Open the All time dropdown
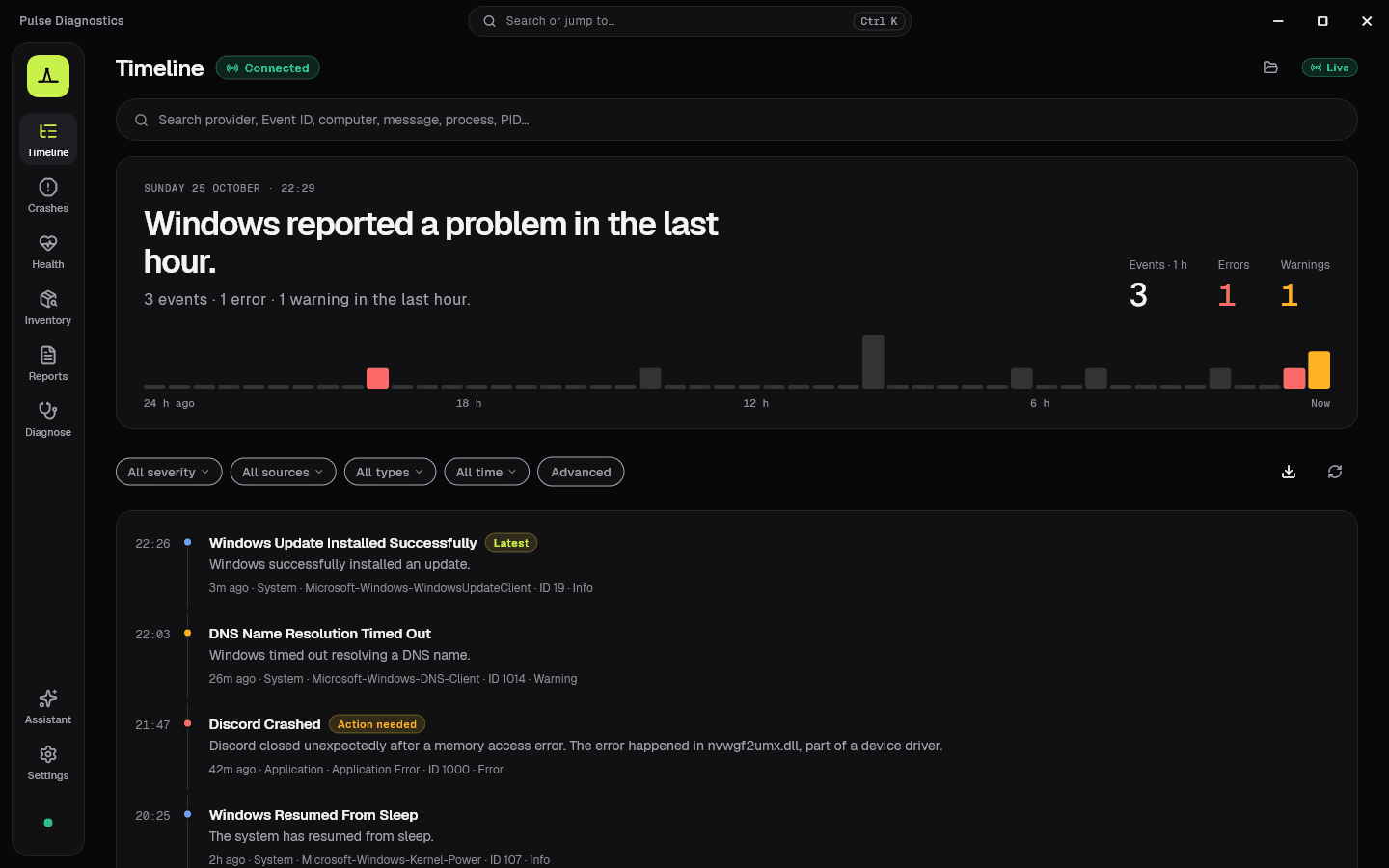 click(486, 472)
